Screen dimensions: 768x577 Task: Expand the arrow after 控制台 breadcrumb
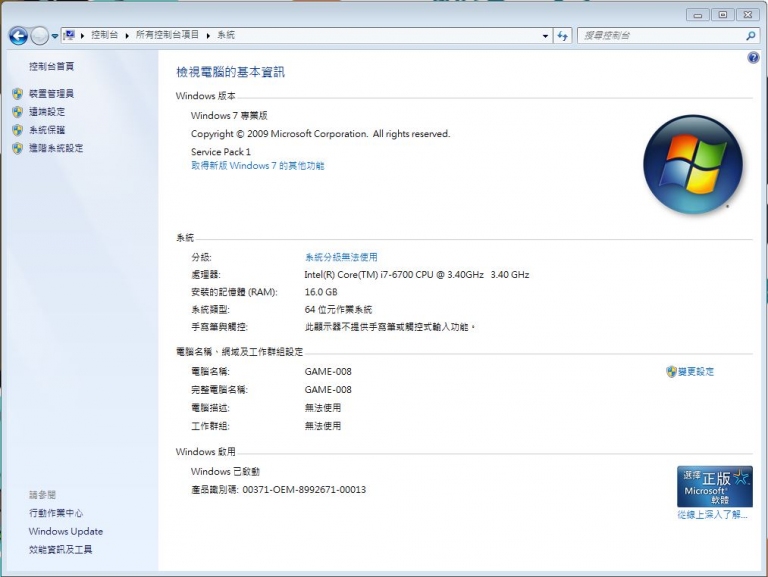coord(127,35)
